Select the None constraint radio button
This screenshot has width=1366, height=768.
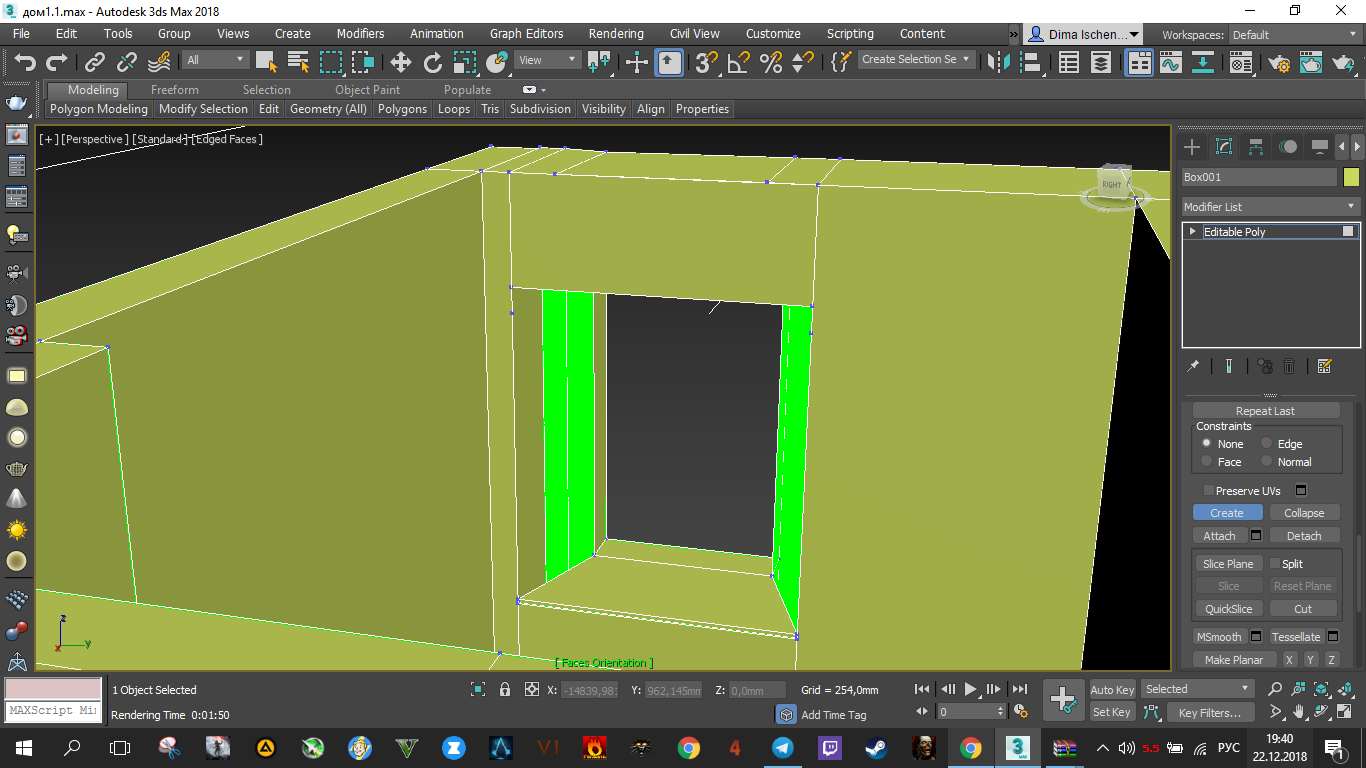(1207, 443)
